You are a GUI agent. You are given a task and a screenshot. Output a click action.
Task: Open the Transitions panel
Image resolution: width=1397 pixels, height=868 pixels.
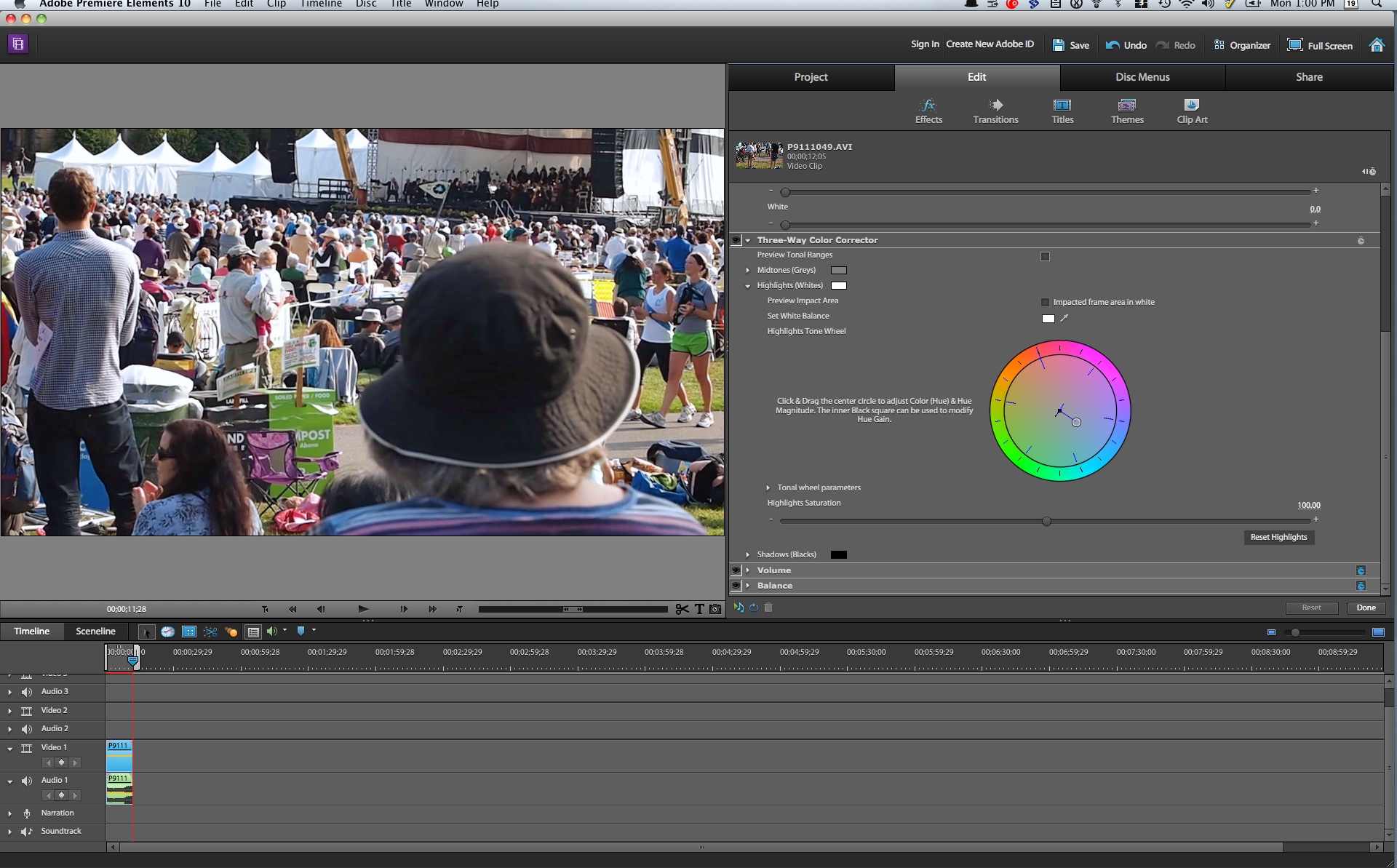(995, 111)
